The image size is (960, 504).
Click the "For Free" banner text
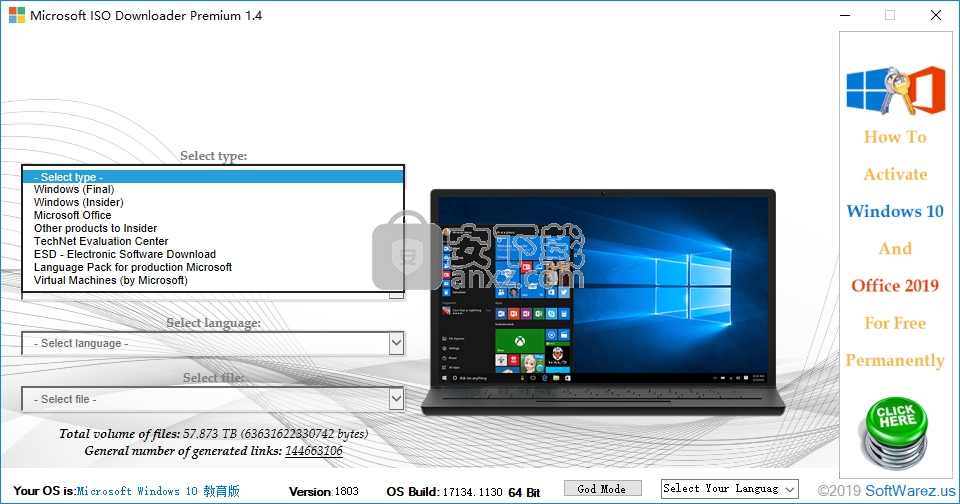tap(895, 323)
